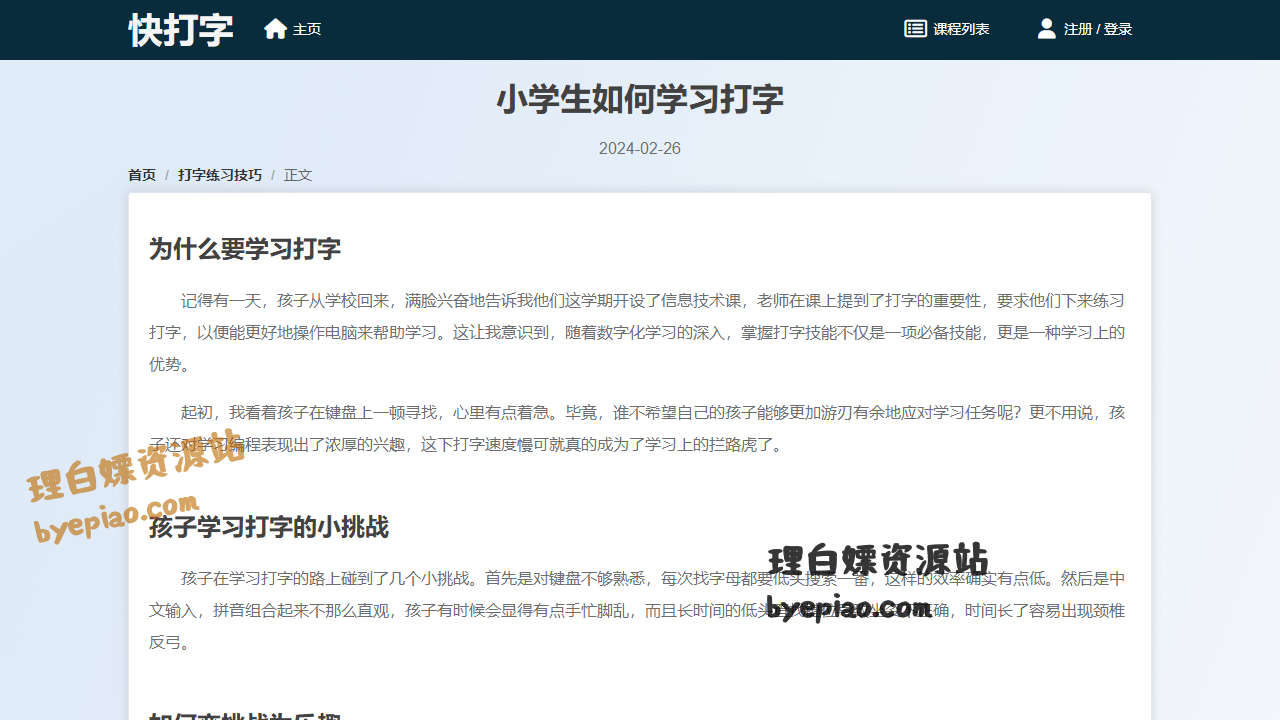Click the home icon in the navbar

(x=275, y=28)
